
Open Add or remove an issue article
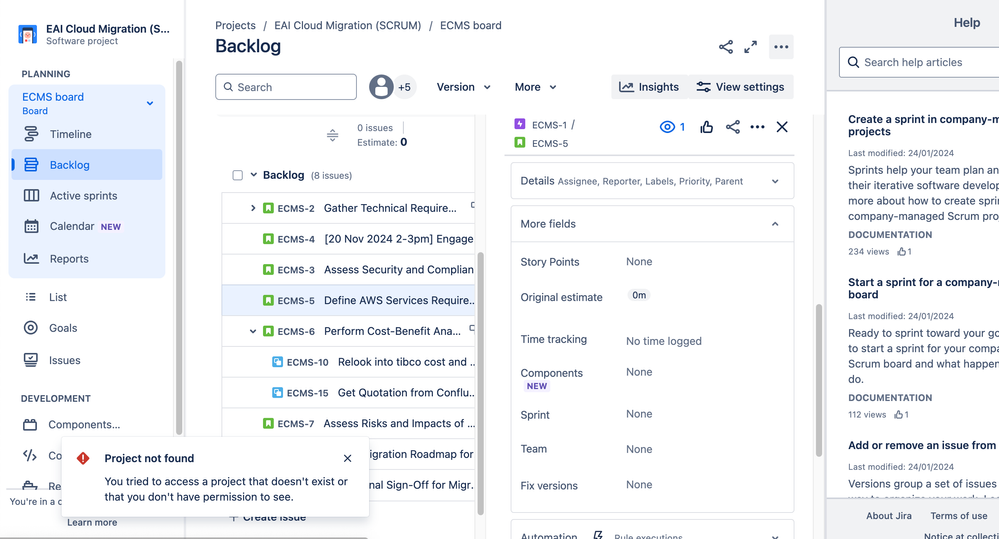click(x=923, y=445)
